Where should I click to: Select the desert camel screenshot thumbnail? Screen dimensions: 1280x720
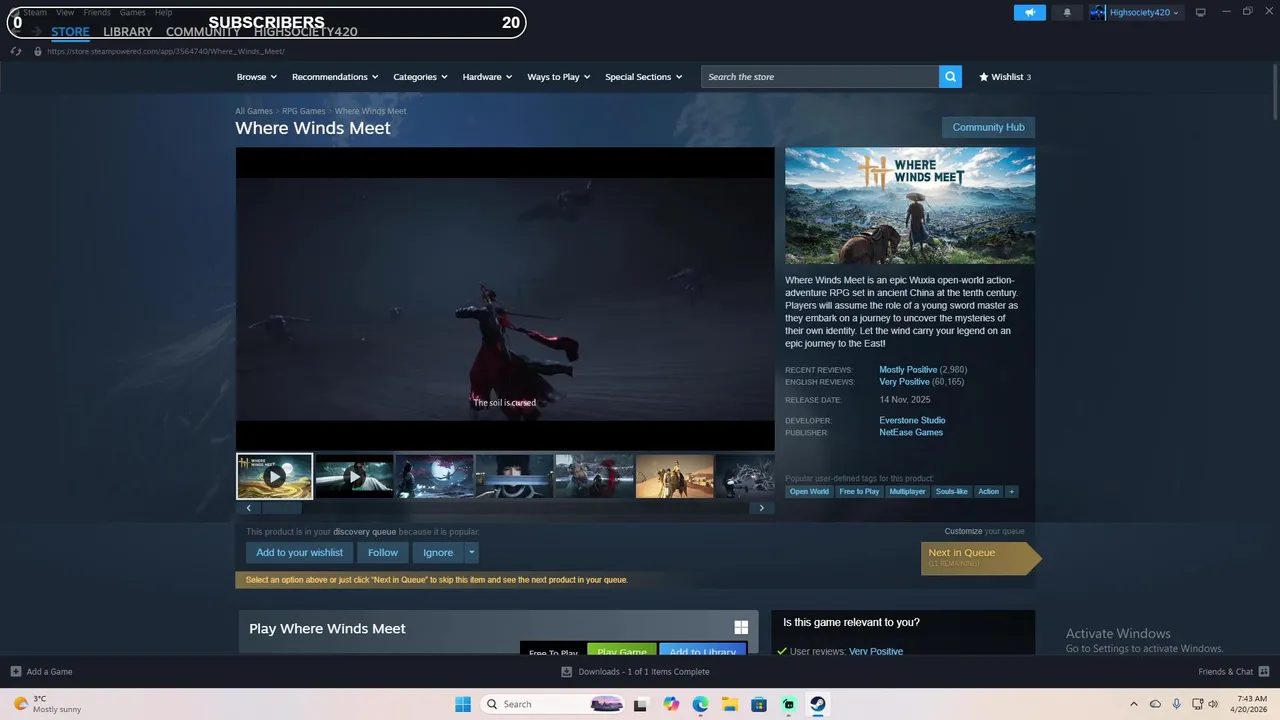point(674,476)
